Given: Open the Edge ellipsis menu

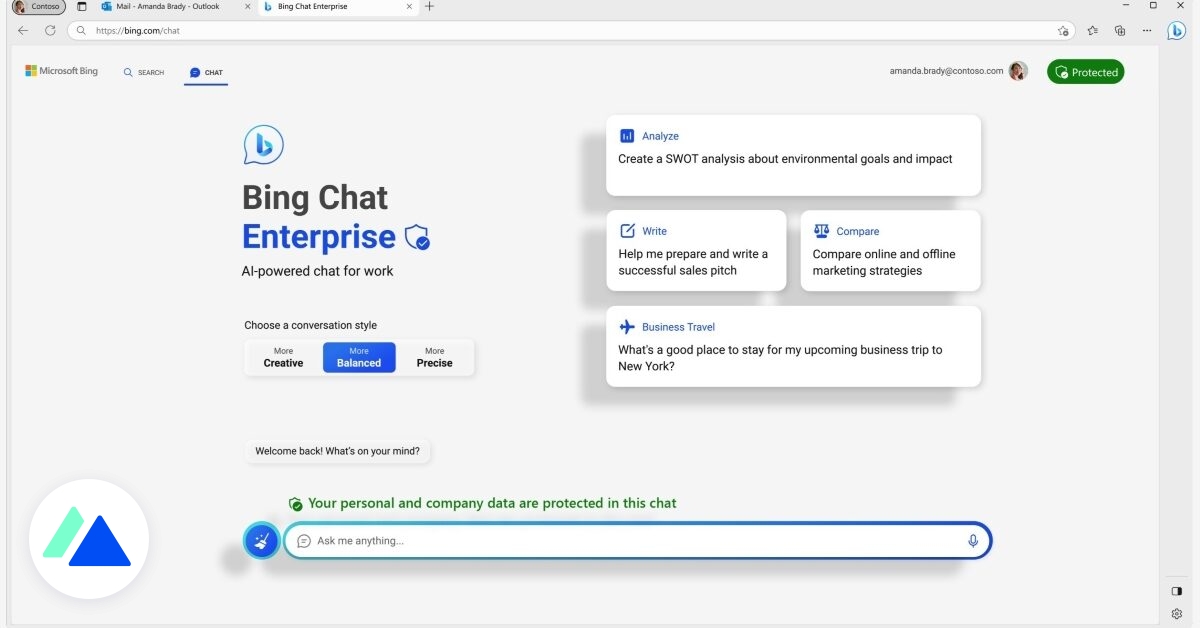Looking at the screenshot, I should [1147, 30].
